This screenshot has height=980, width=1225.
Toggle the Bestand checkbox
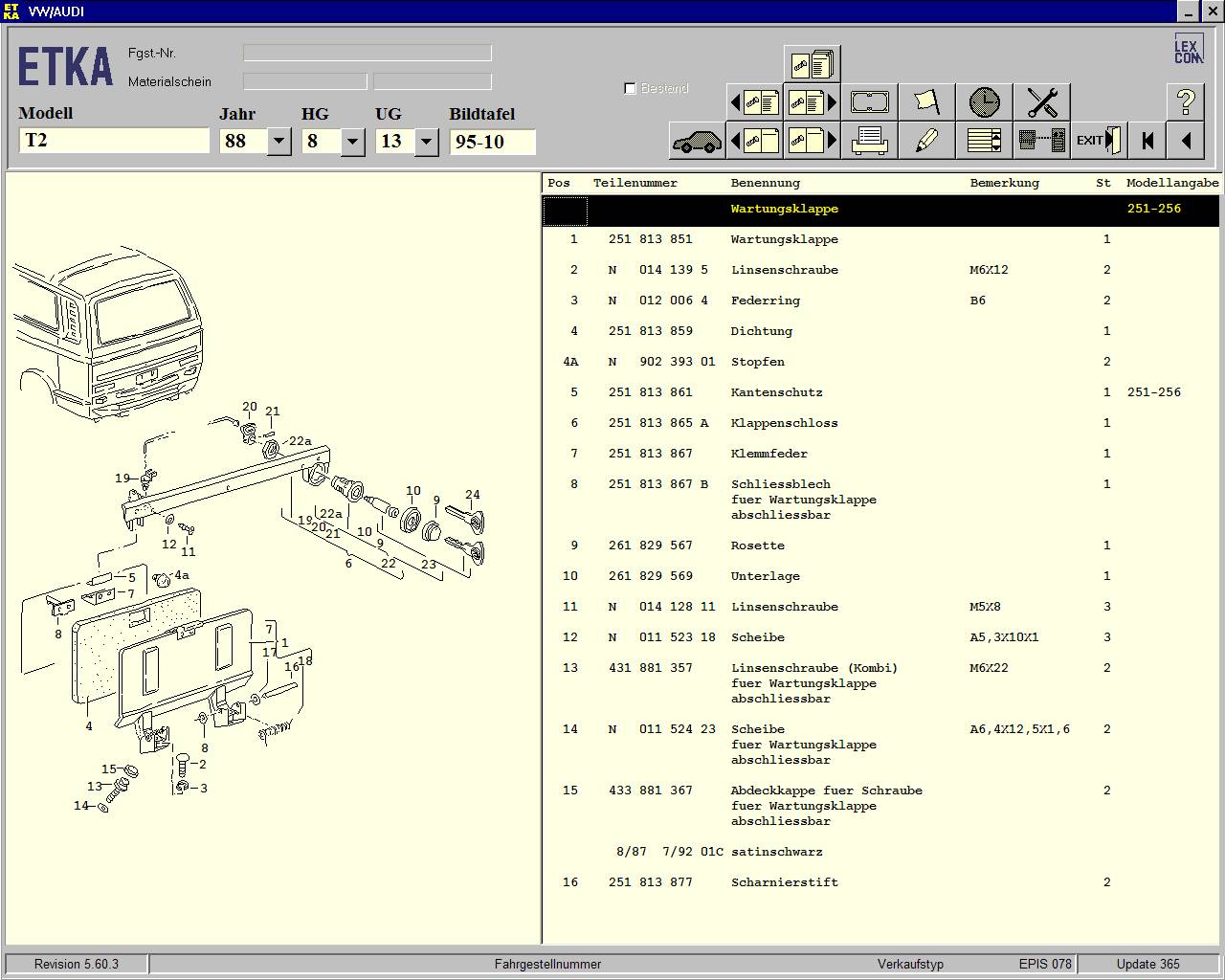coord(630,88)
